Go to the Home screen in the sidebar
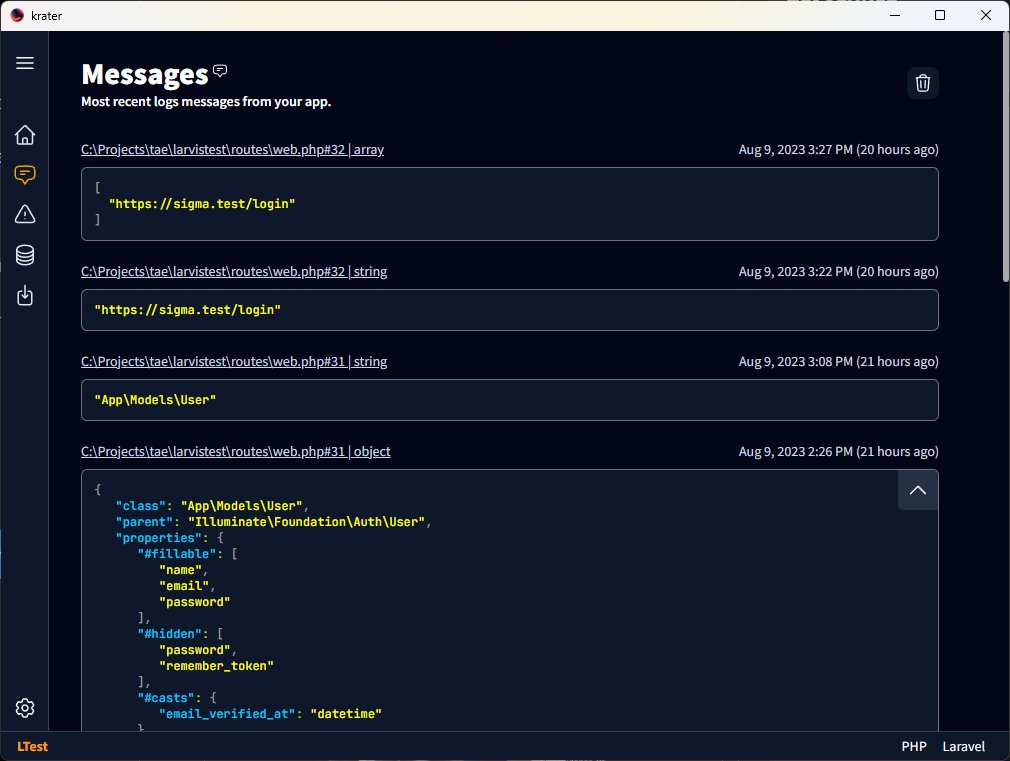 tap(25, 134)
